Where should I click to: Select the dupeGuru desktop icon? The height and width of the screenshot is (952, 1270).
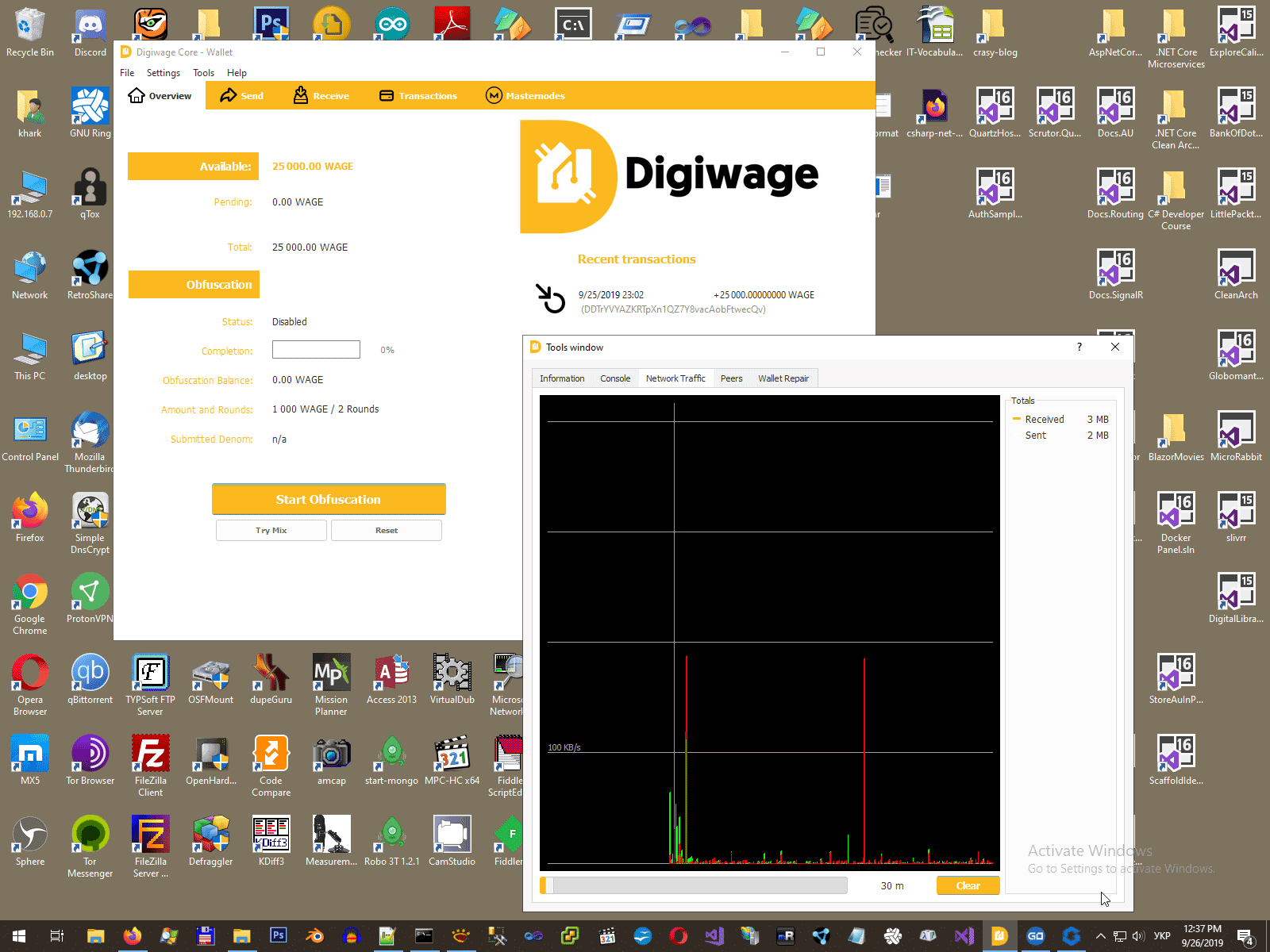(x=271, y=680)
